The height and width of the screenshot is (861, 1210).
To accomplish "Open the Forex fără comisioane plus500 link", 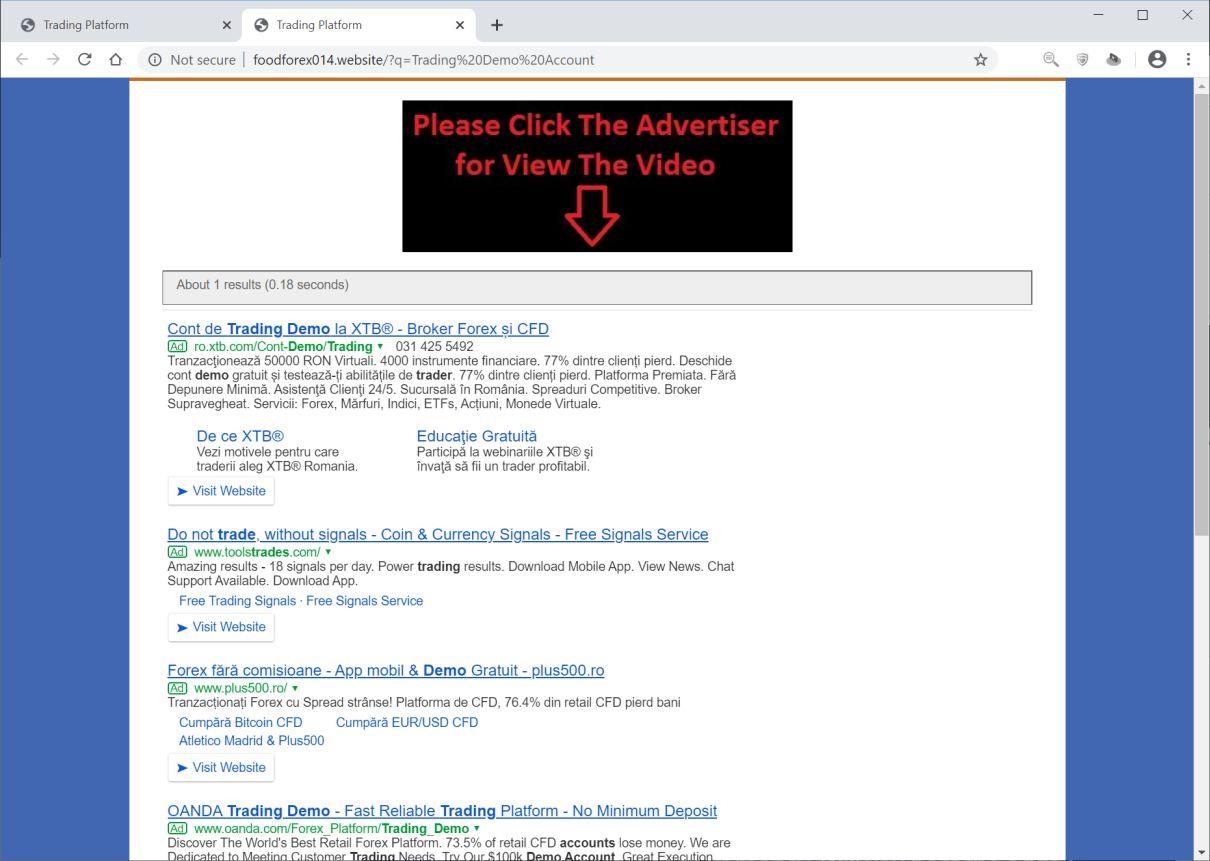I will click(x=386, y=671).
